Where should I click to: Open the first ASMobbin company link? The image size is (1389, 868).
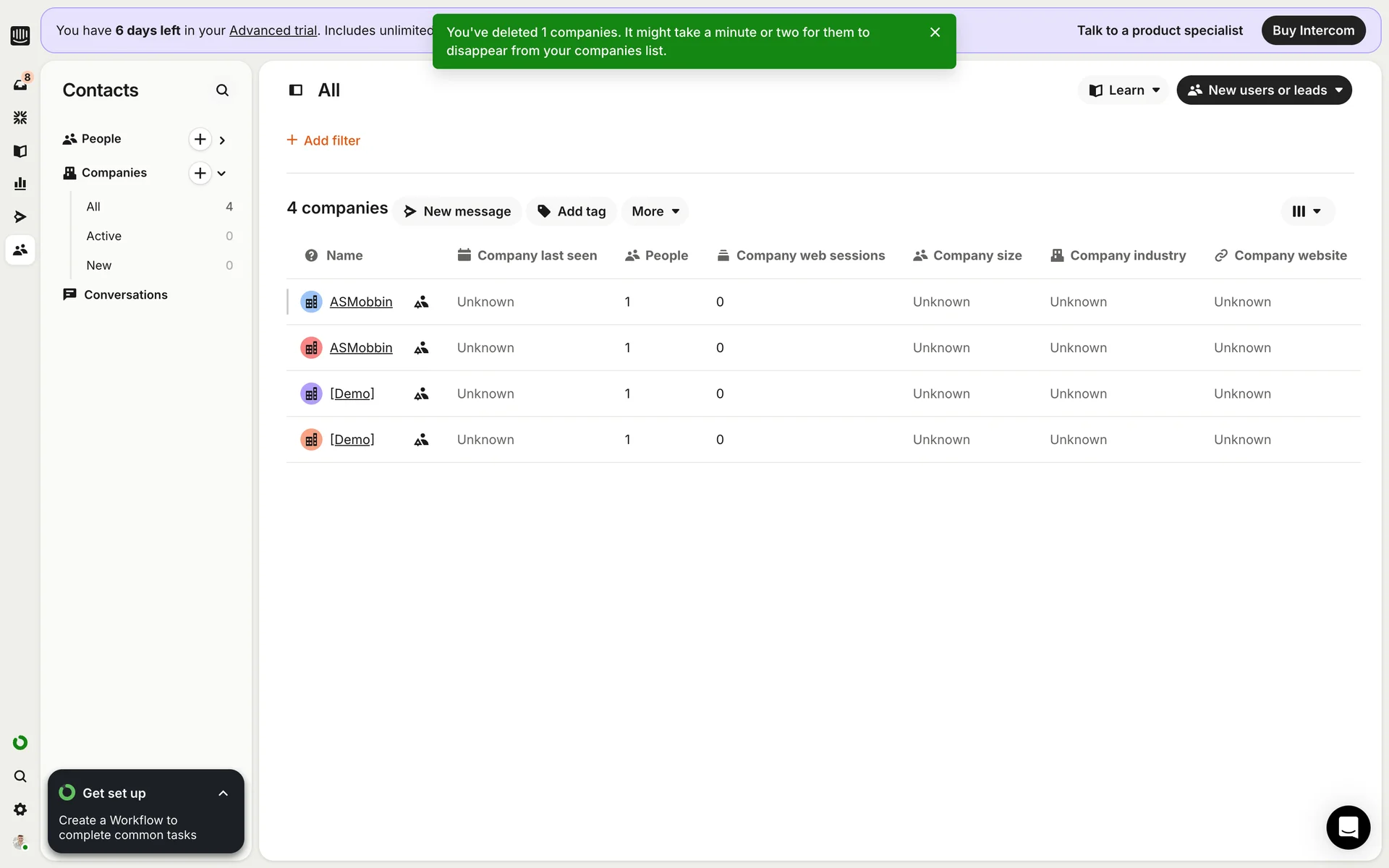pos(361,302)
